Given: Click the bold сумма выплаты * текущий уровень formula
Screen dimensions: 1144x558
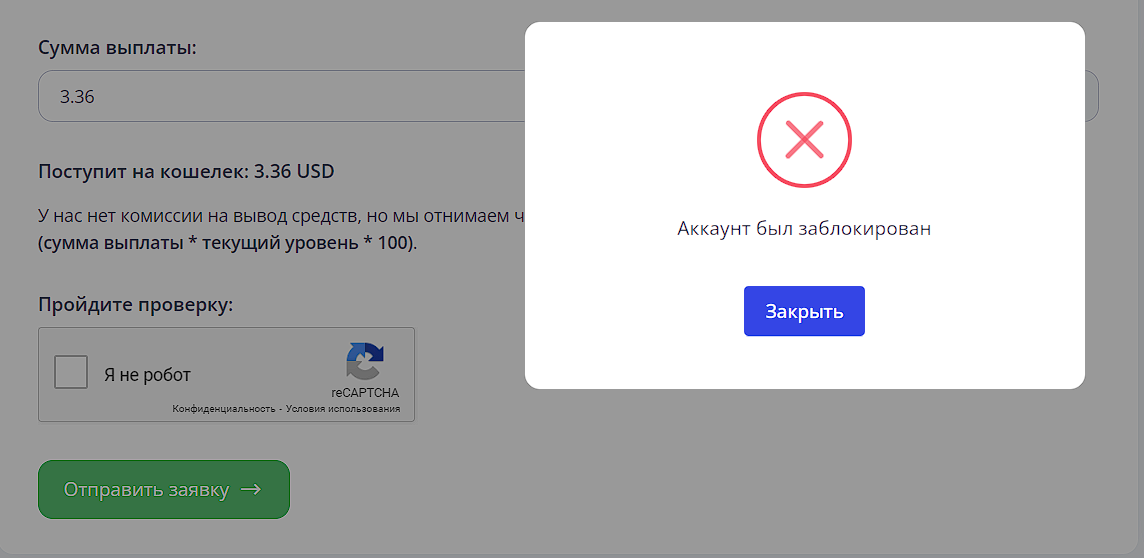Looking at the screenshot, I should tap(228, 242).
